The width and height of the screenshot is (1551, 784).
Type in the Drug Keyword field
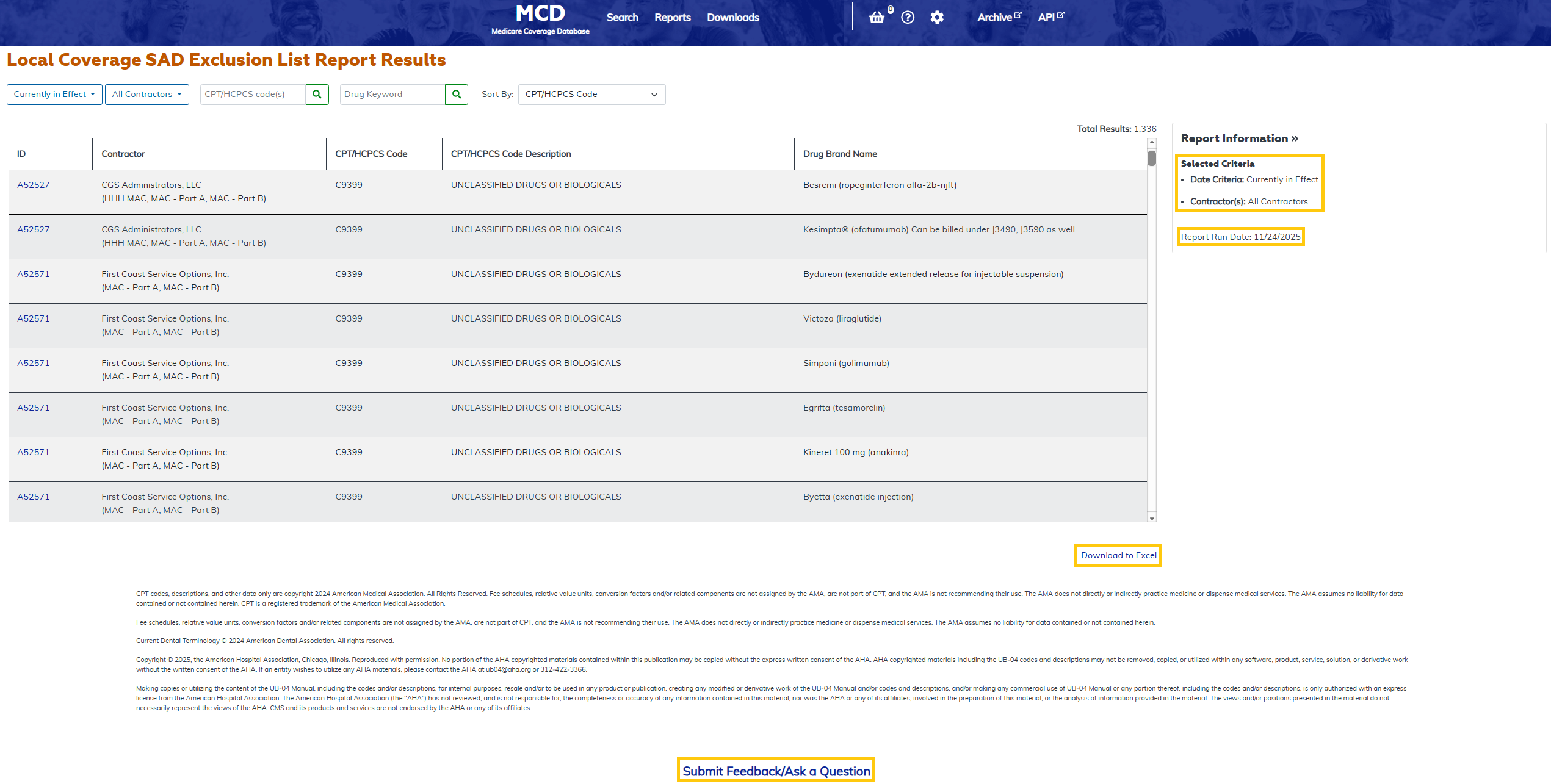point(391,94)
